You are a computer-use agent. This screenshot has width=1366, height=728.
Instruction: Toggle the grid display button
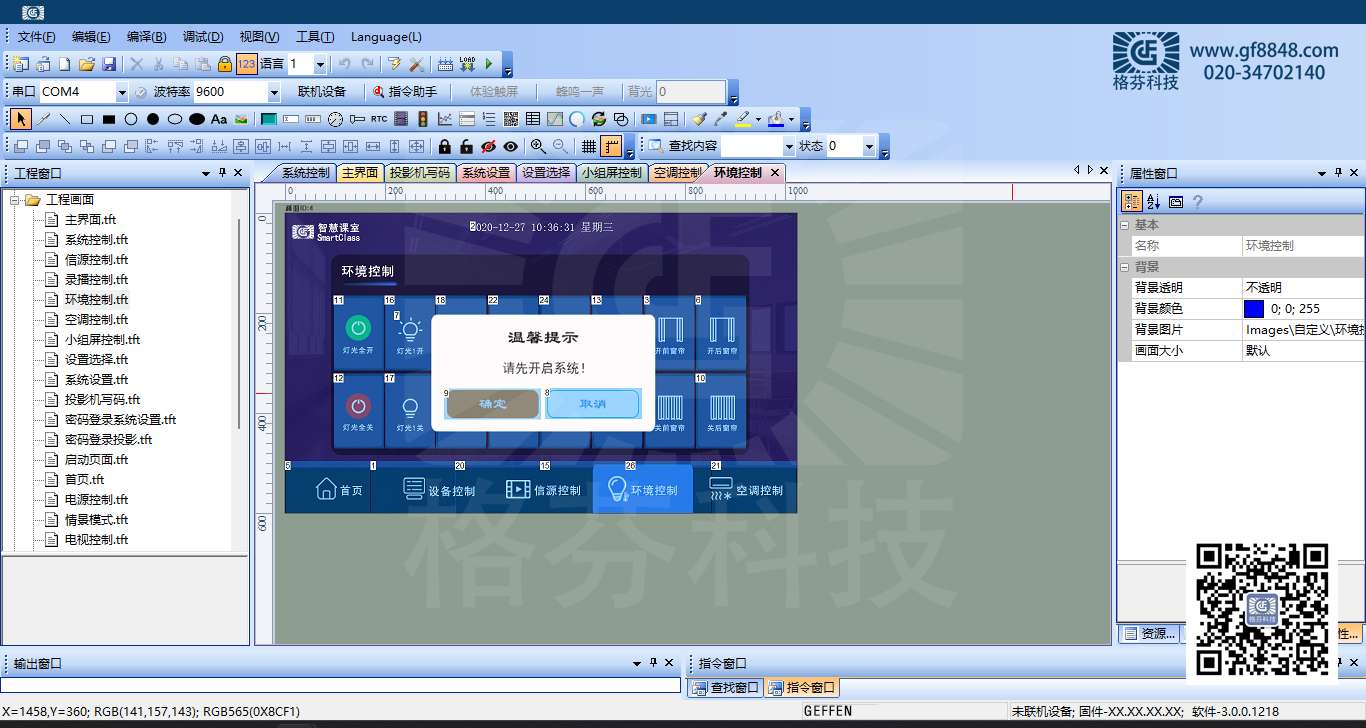589,146
